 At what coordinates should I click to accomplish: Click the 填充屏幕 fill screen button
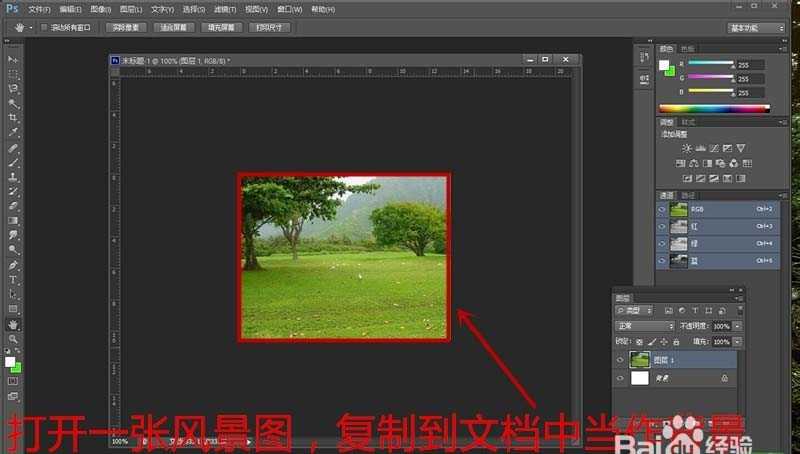[220, 28]
